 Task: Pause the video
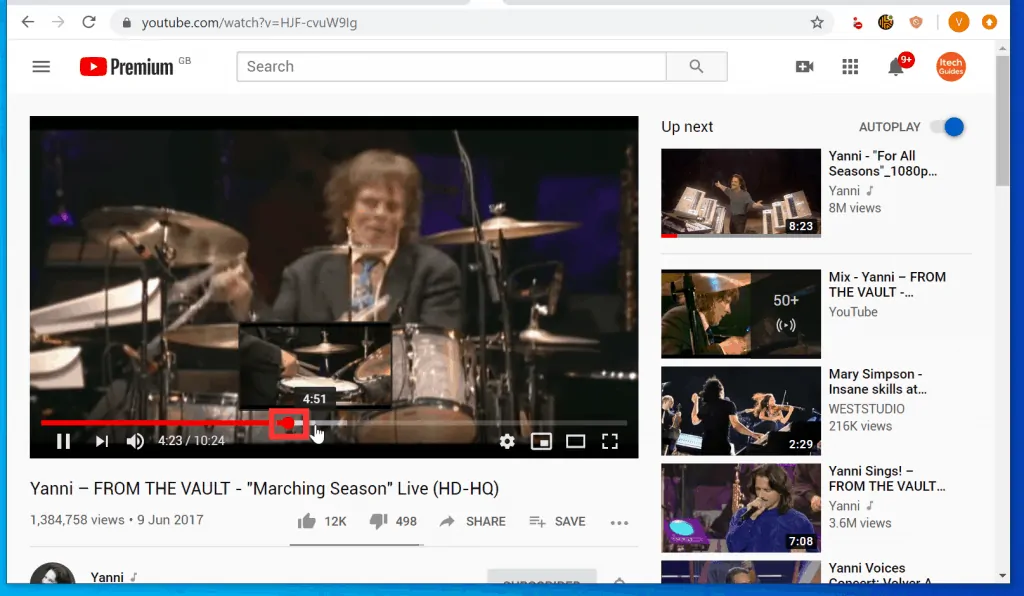click(62, 440)
